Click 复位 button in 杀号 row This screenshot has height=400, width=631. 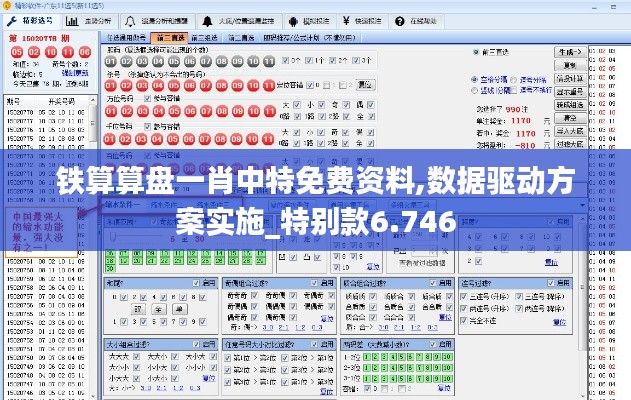(x=365, y=85)
